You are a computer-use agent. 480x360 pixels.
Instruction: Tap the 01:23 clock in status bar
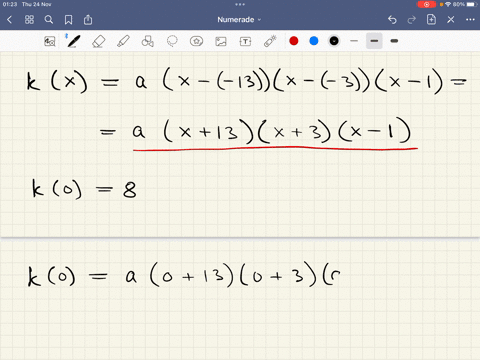[10, 4]
